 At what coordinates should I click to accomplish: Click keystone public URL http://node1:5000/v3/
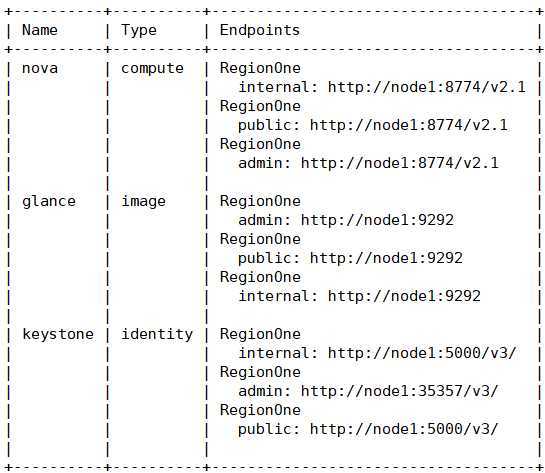[x=404, y=429]
